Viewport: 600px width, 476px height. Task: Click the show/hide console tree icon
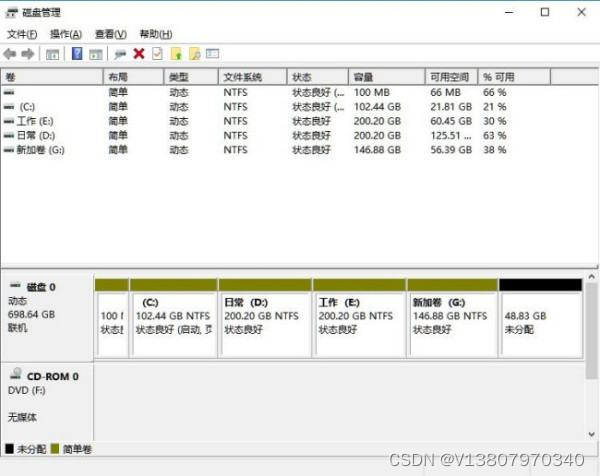pos(52,54)
